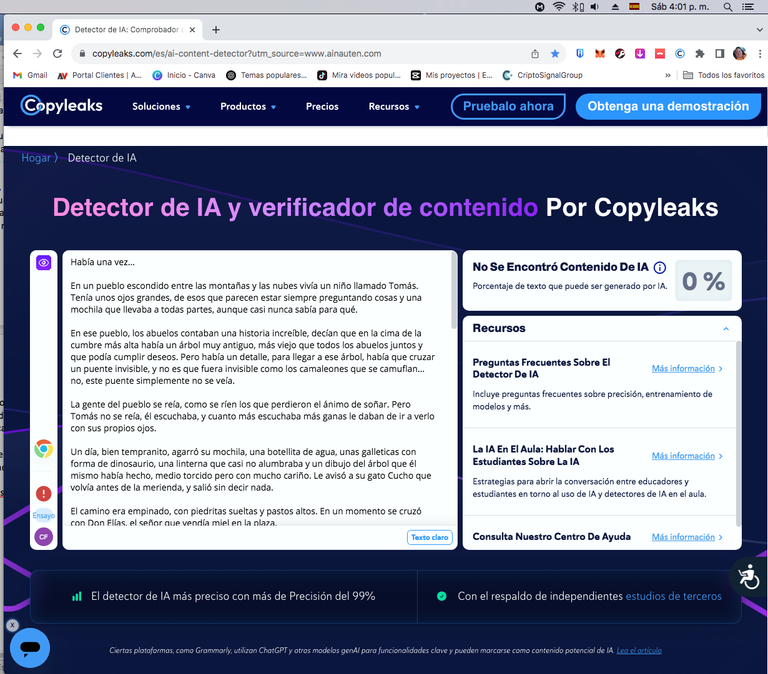The width and height of the screenshot is (768, 674).
Task: Open CriptoSignalGroup bookmark
Action: [x=543, y=75]
